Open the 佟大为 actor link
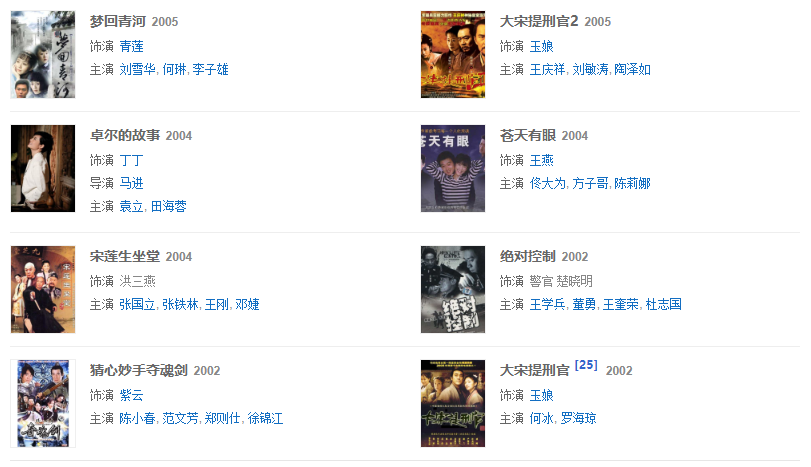 click(x=548, y=183)
